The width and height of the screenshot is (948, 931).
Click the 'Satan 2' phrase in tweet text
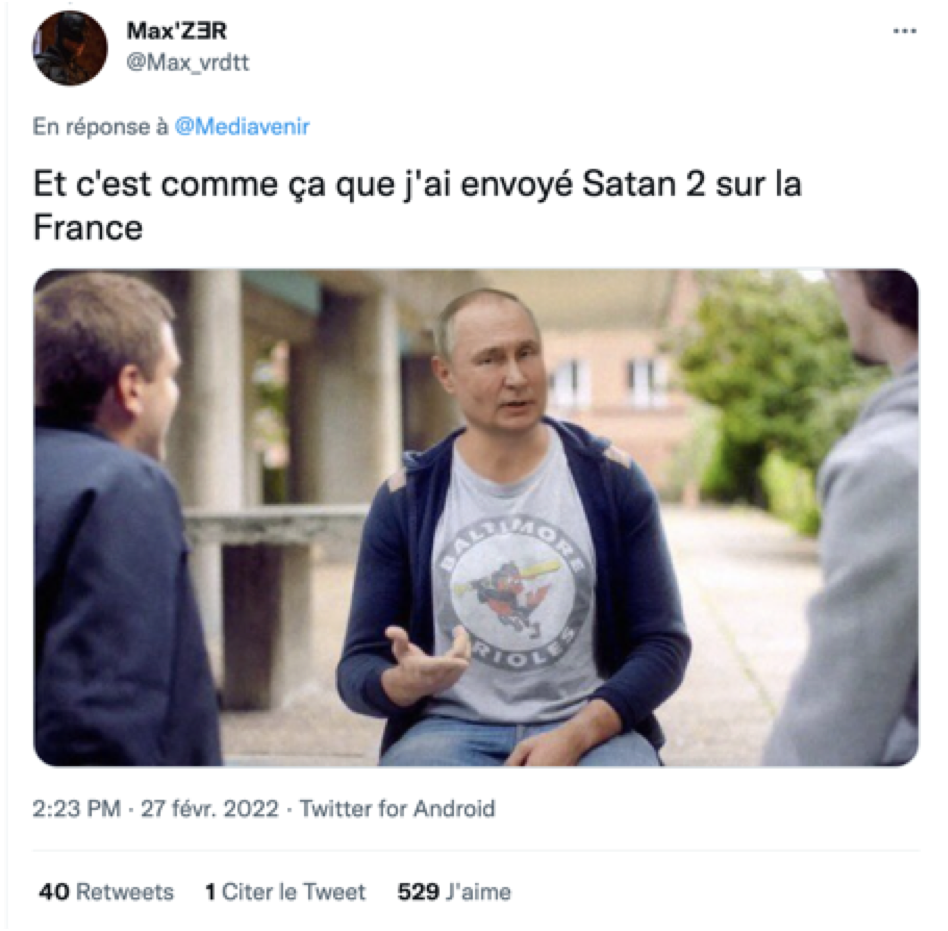click(643, 184)
